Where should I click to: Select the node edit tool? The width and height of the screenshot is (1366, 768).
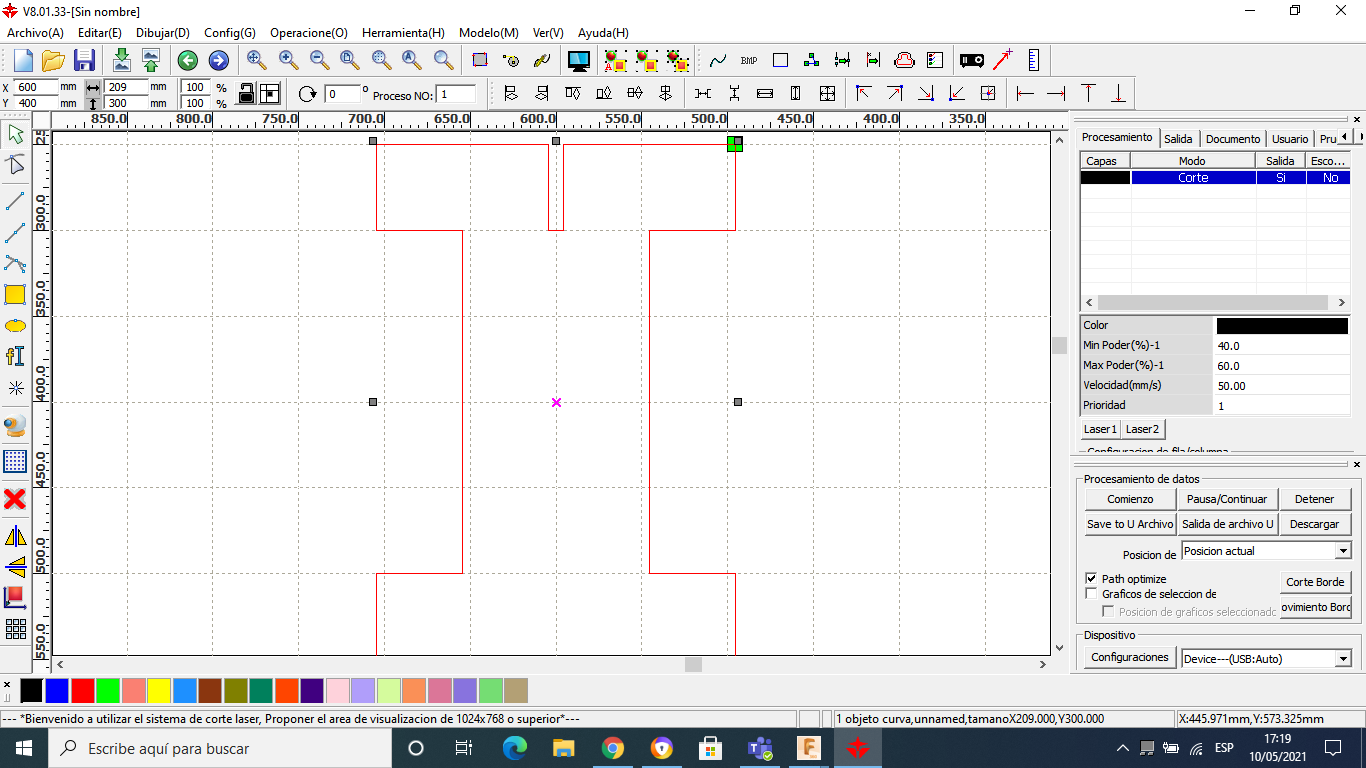pyautogui.click(x=15, y=166)
